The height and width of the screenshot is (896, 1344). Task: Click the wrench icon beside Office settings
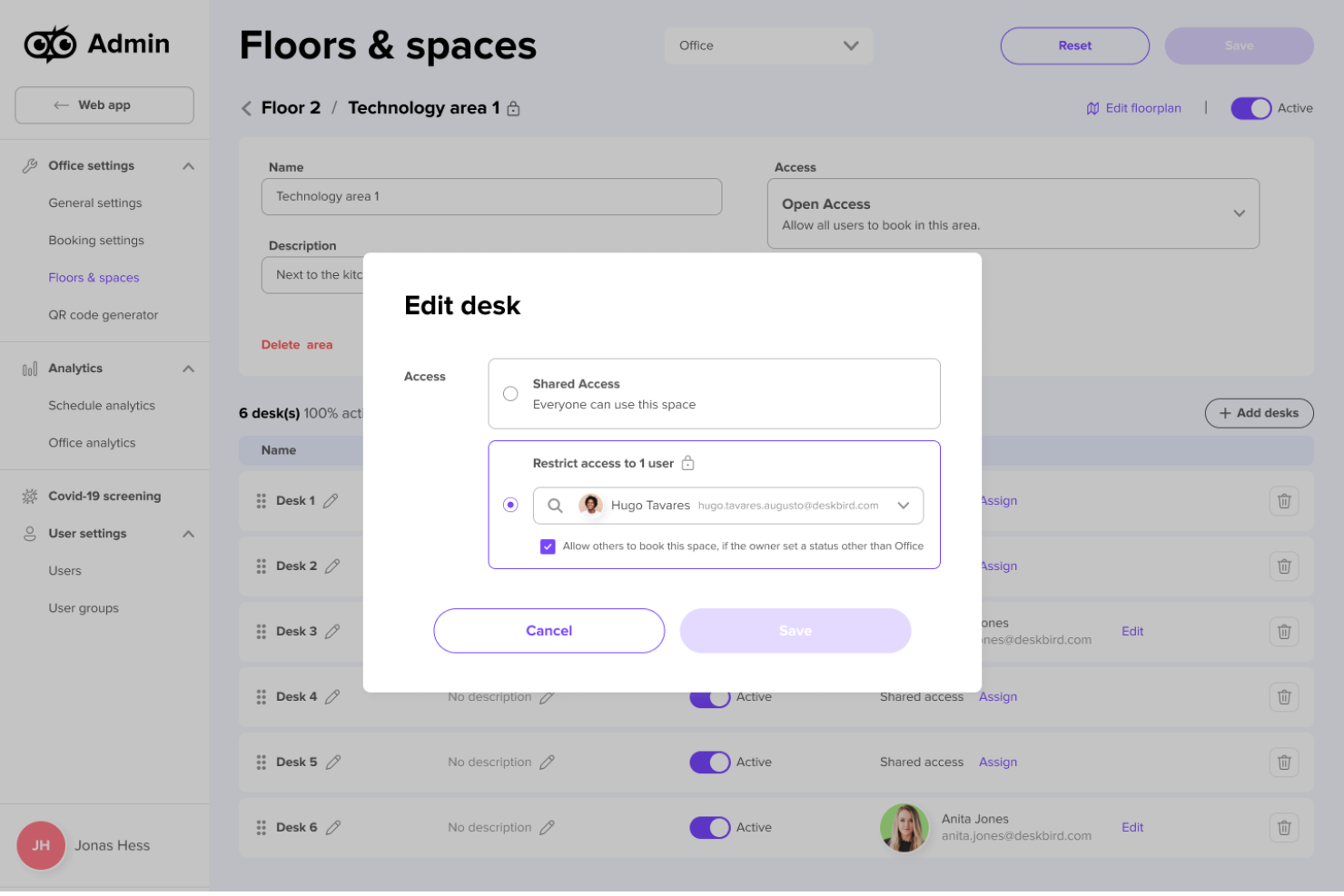click(x=30, y=164)
